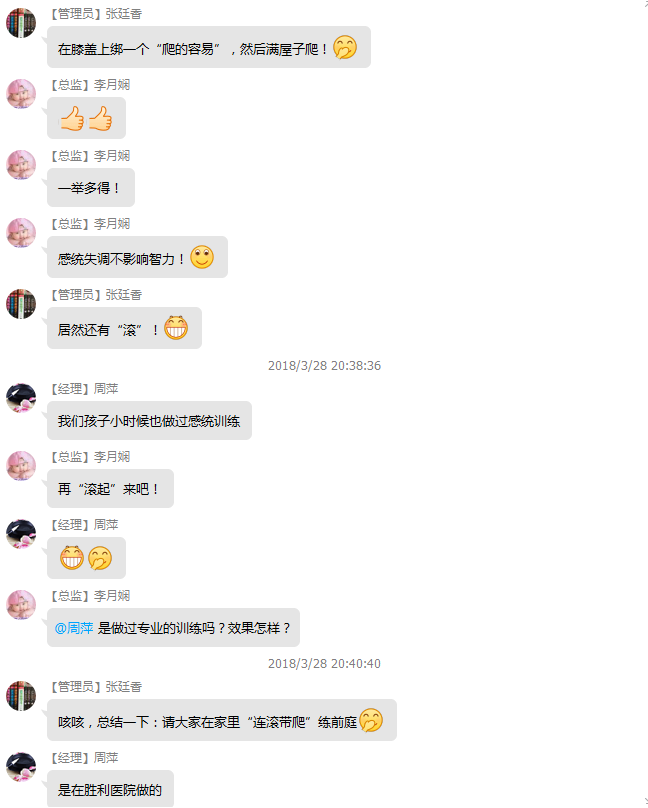
Task: Click the timestamp 2018/3/28 20:40:40
Action: [x=325, y=664]
